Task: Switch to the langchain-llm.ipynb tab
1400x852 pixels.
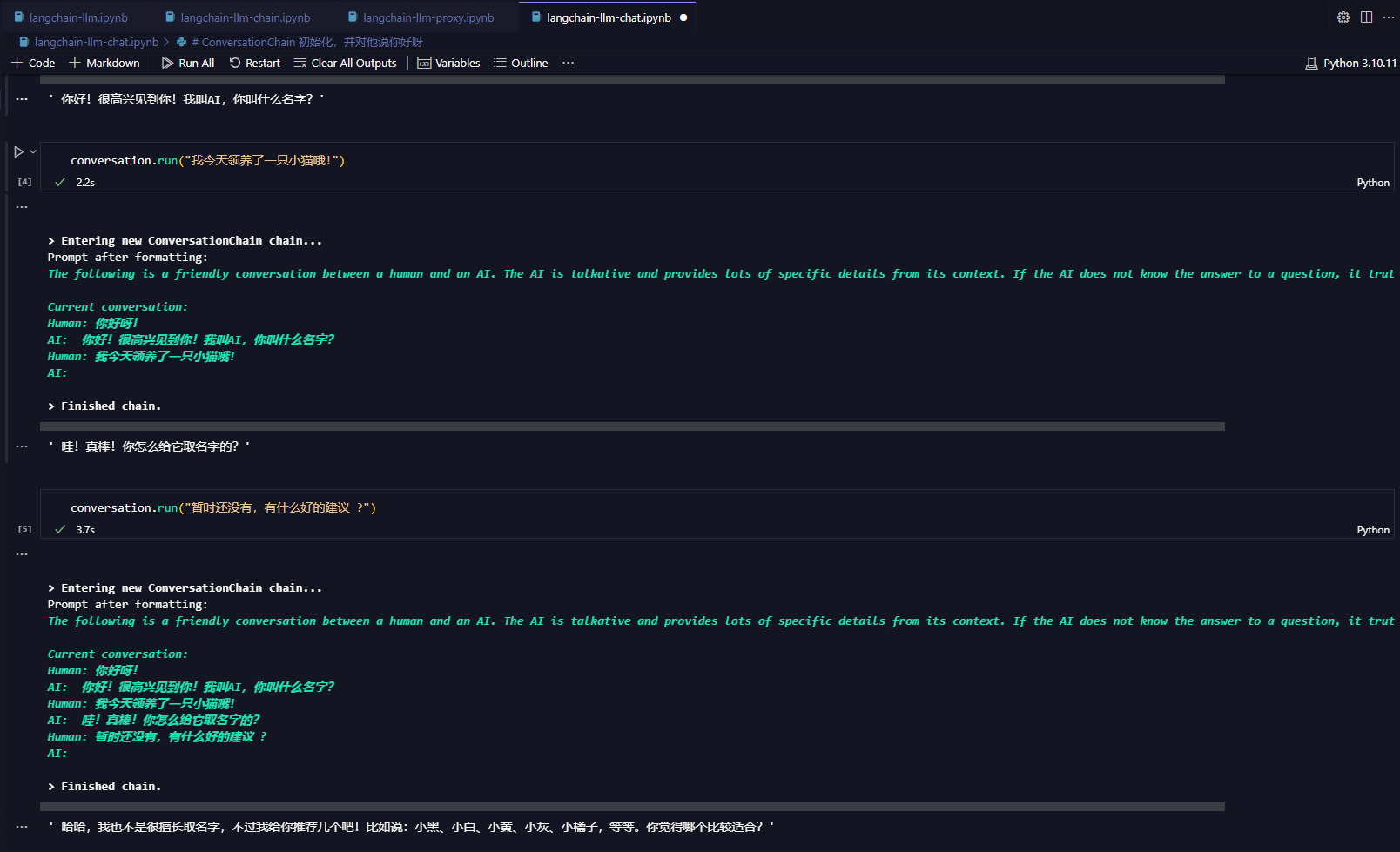Action: click(71, 17)
